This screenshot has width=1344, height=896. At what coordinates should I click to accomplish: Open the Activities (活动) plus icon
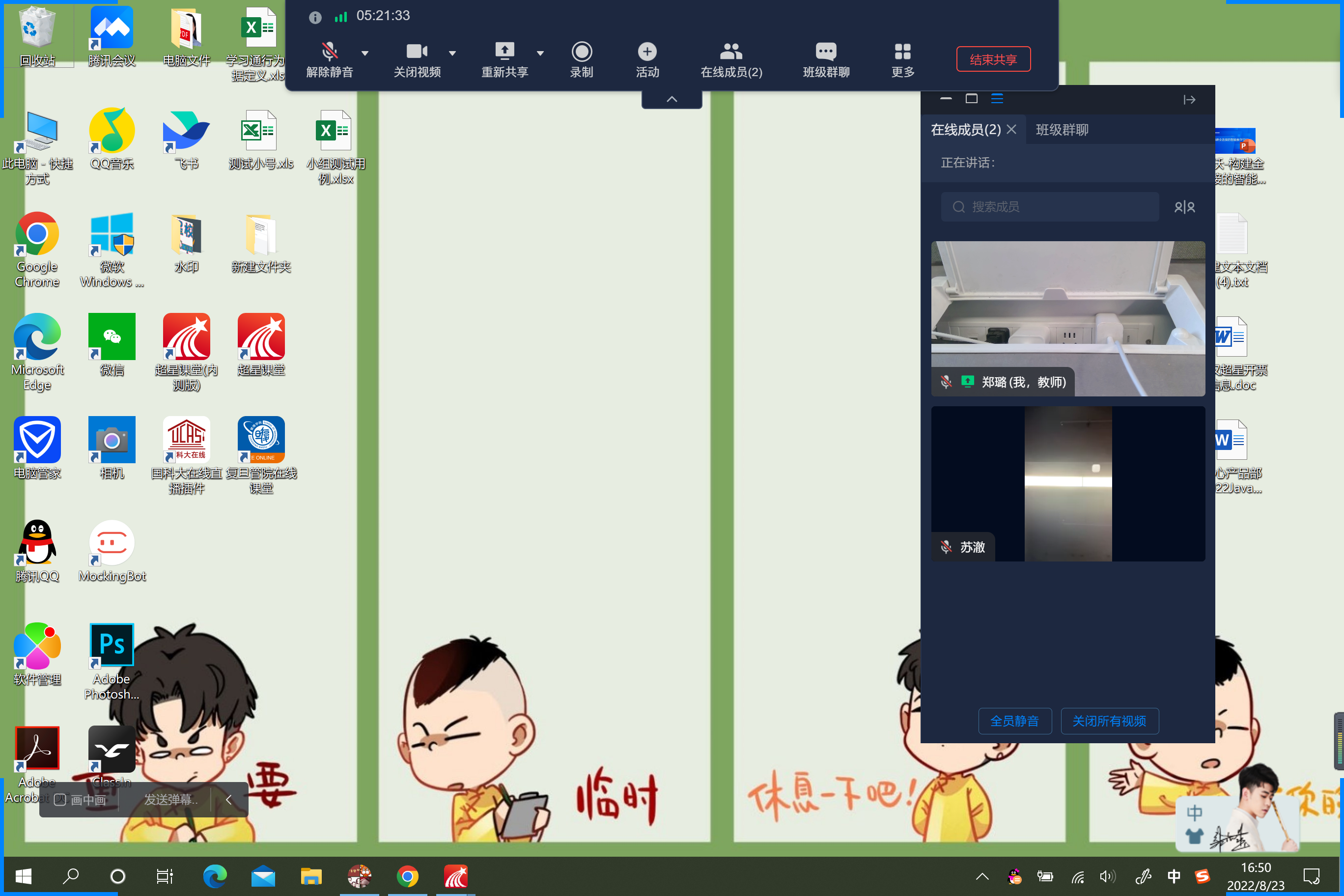point(647,52)
